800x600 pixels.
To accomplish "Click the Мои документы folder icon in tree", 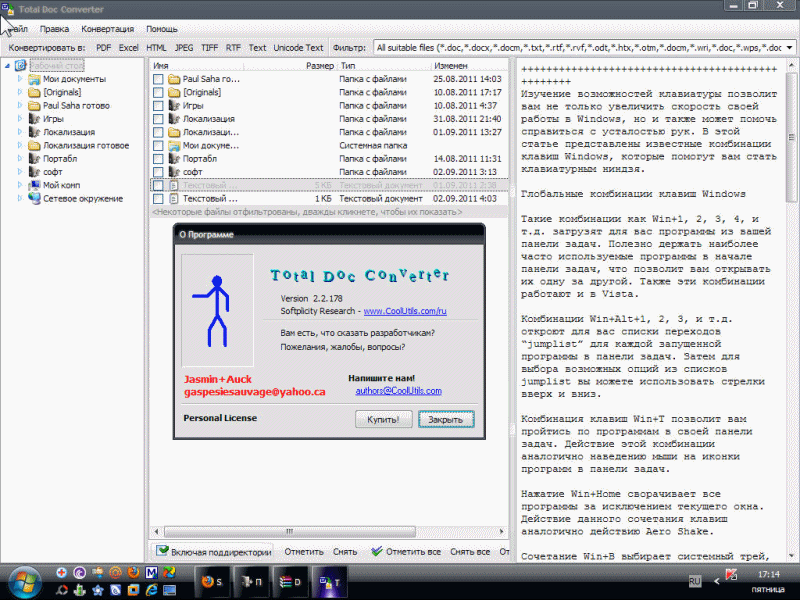I will pyautogui.click(x=34, y=79).
